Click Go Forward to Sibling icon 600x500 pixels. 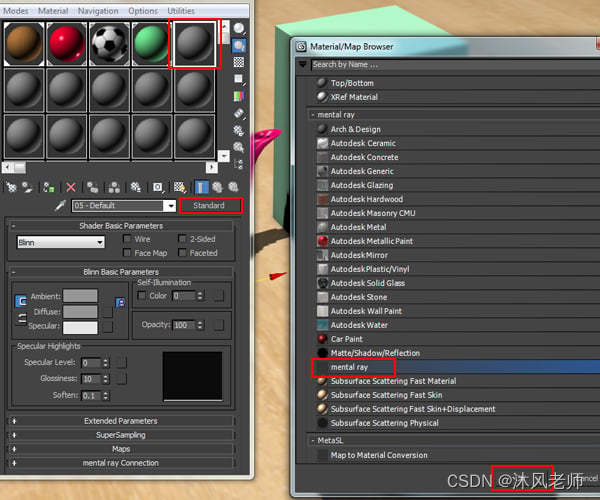coord(233,187)
